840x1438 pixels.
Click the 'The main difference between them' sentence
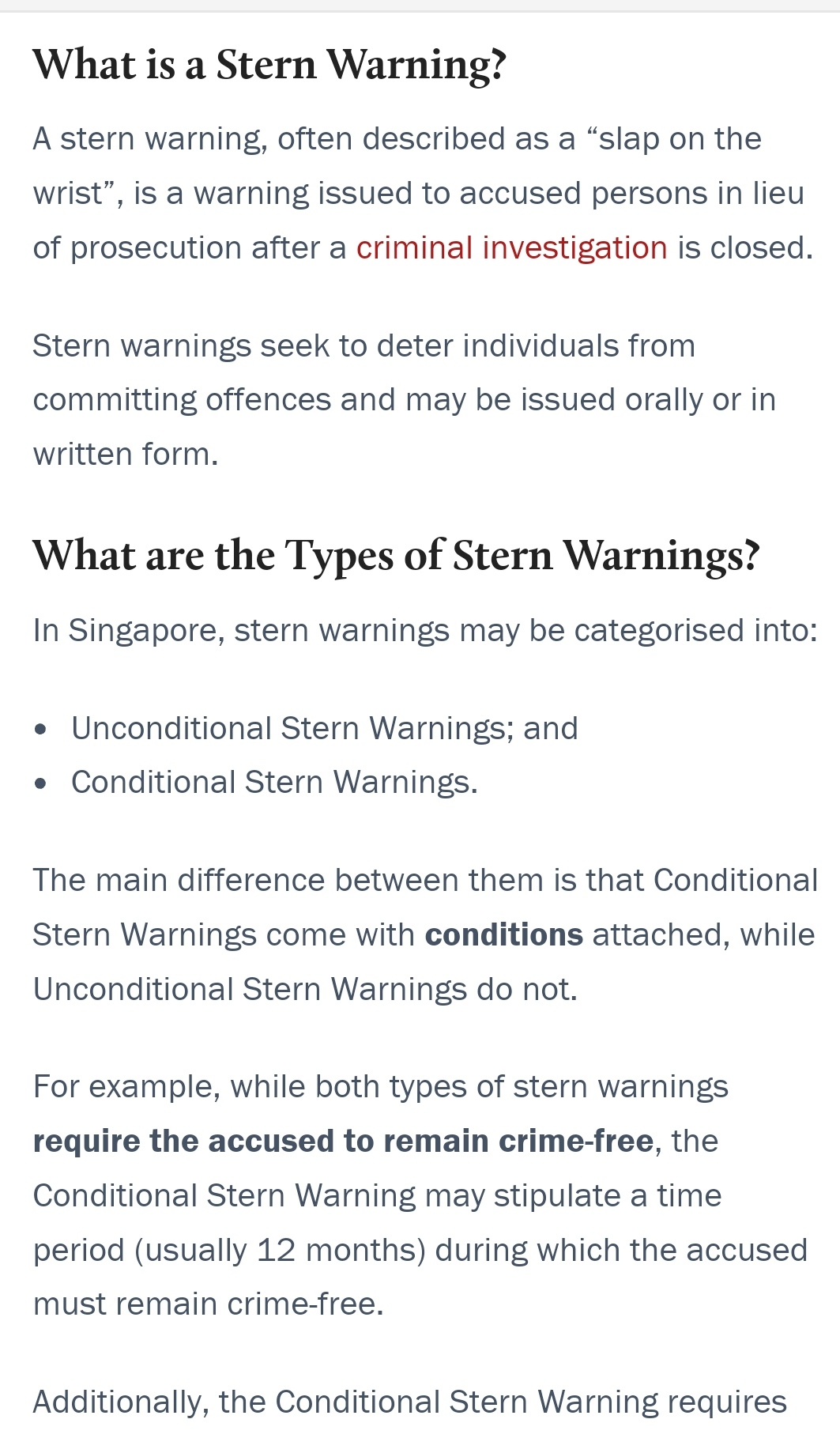point(425,881)
